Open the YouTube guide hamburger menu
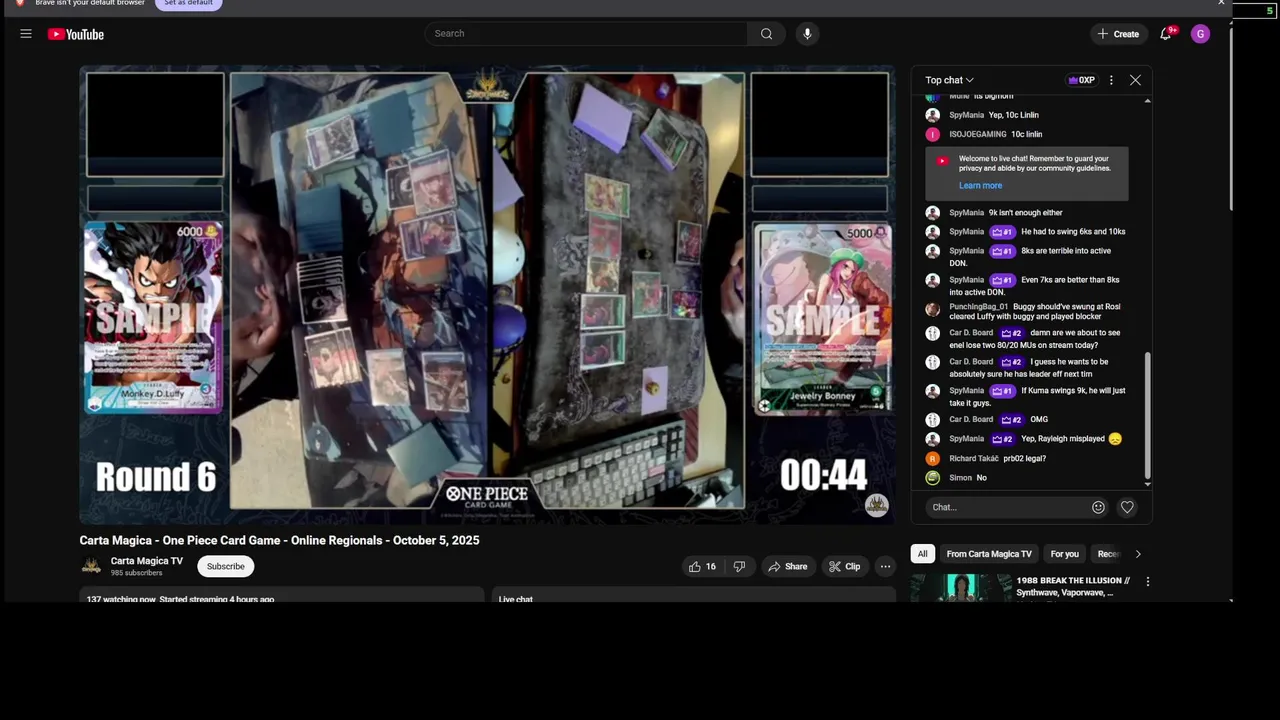The image size is (1280, 720). tap(26, 34)
